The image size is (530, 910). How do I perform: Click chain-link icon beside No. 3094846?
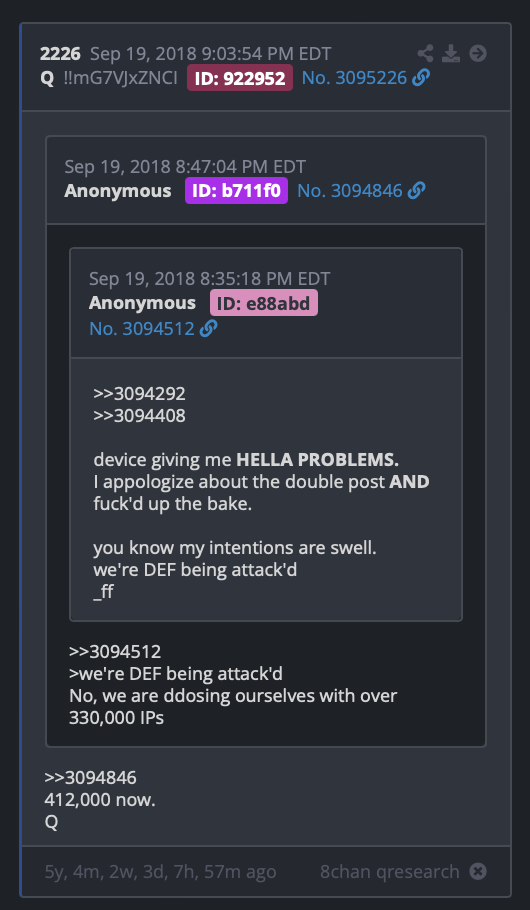pos(416,190)
